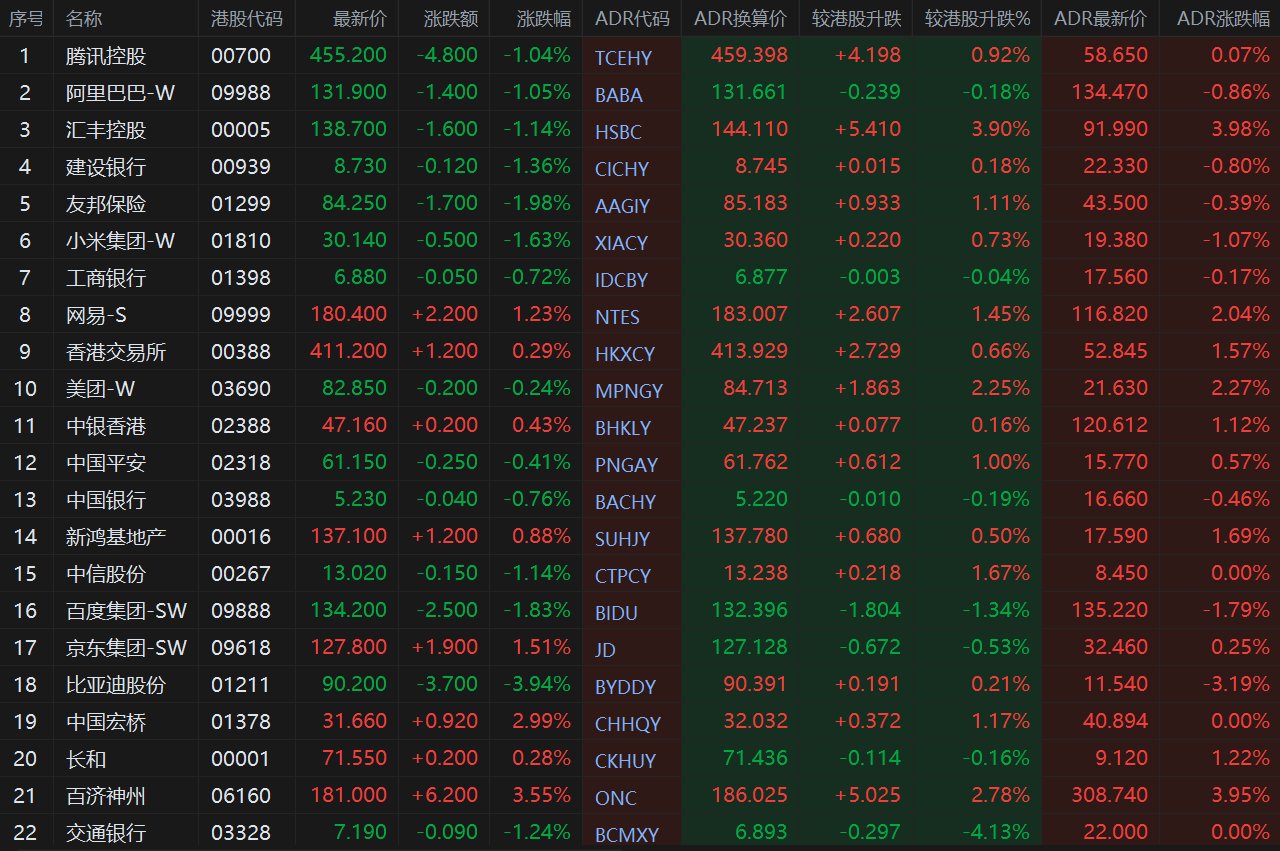Image resolution: width=1280 pixels, height=851 pixels.
Task: Open the 百济神州 stock name
Action: pyautogui.click(x=106, y=796)
